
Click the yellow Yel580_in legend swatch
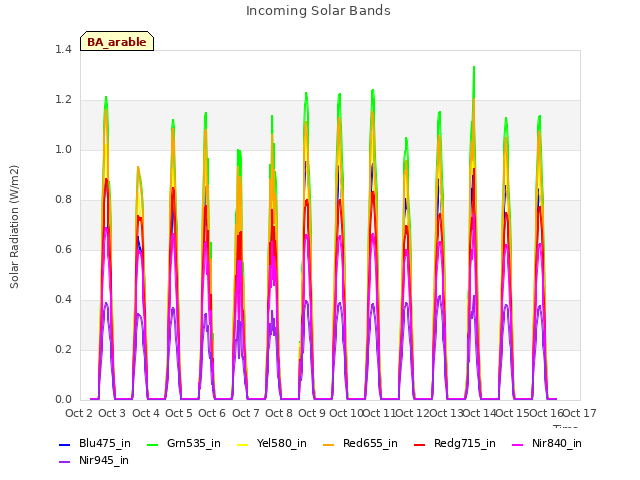(242, 444)
